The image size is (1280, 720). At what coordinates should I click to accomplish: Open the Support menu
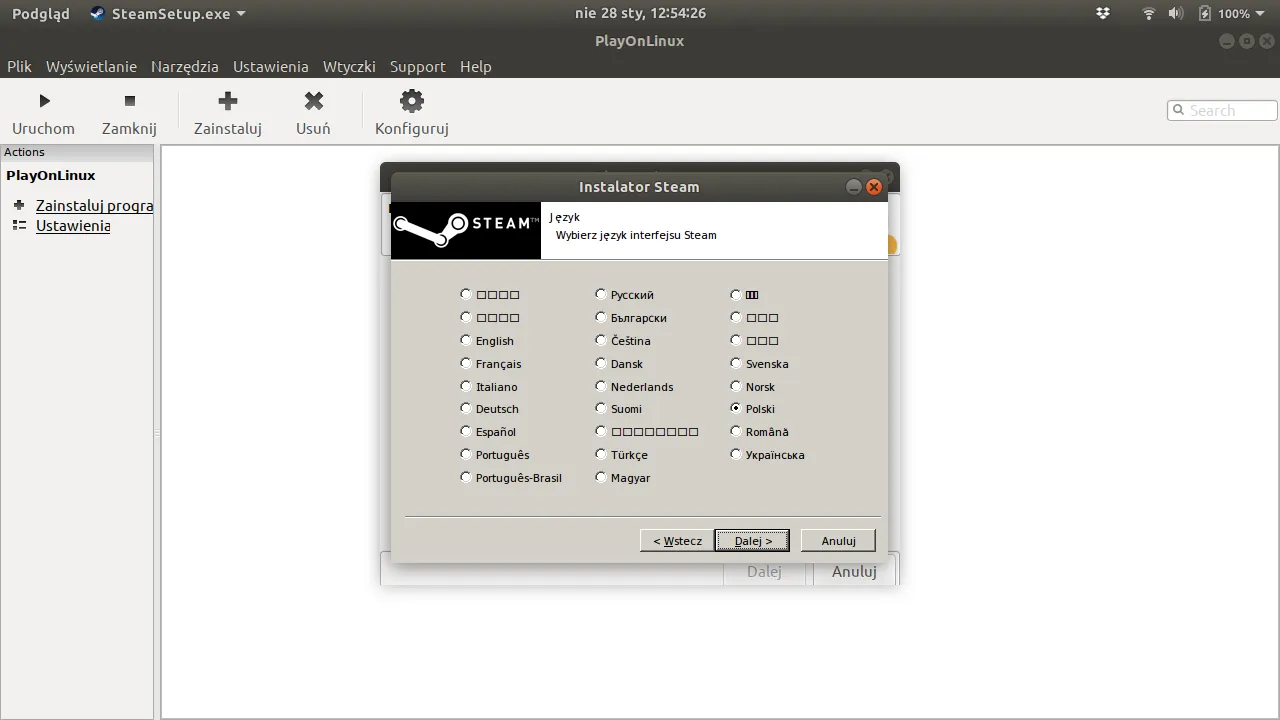(x=417, y=66)
